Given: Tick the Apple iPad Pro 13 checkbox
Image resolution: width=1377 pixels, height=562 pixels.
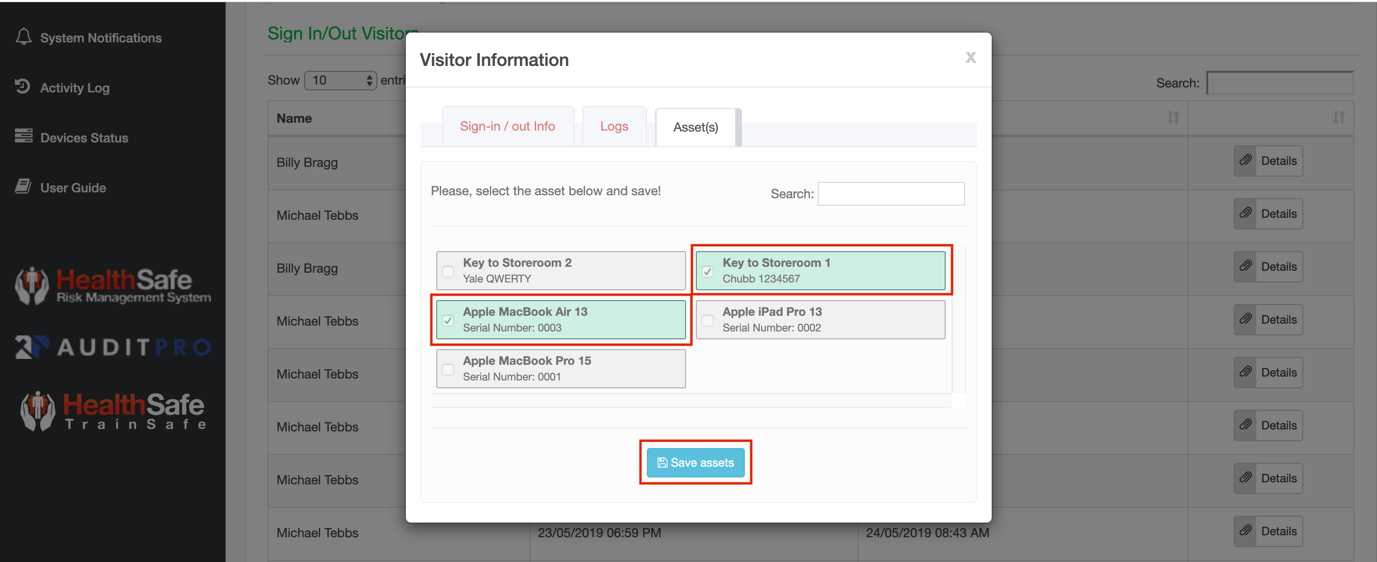Looking at the screenshot, I should 708,321.
